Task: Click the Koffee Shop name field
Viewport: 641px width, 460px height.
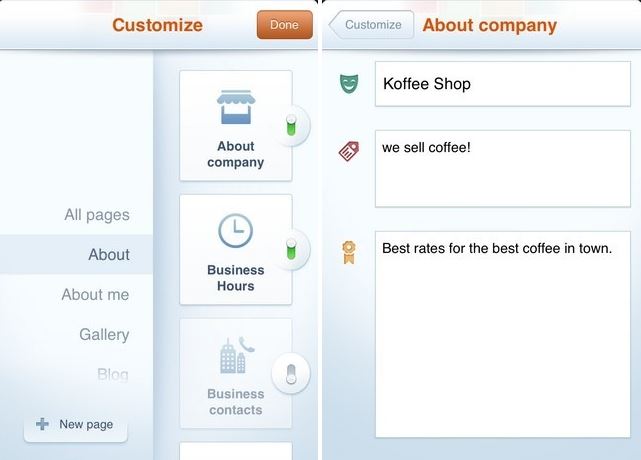Action: point(503,84)
